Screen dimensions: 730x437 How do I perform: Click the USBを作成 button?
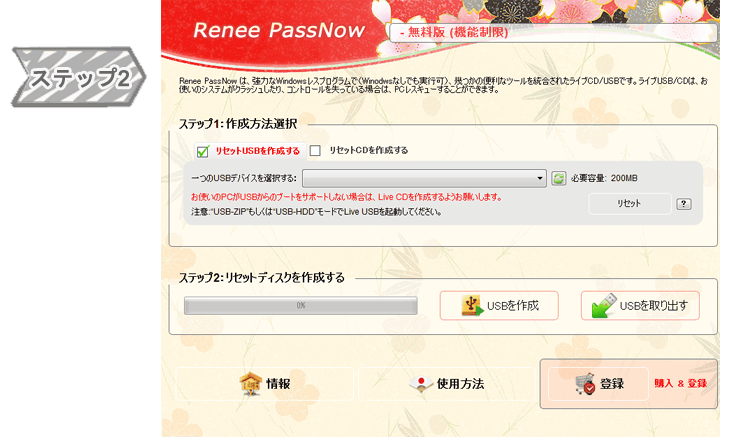(x=499, y=305)
